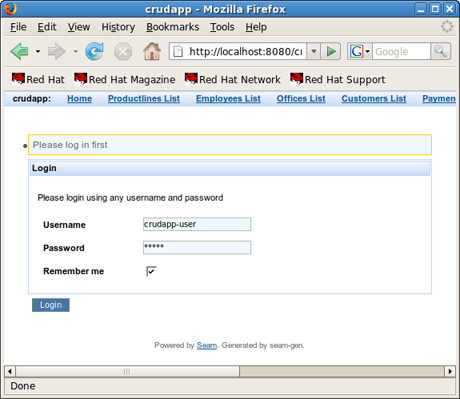Open the Tools menu
460x399 pixels.
[222, 27]
